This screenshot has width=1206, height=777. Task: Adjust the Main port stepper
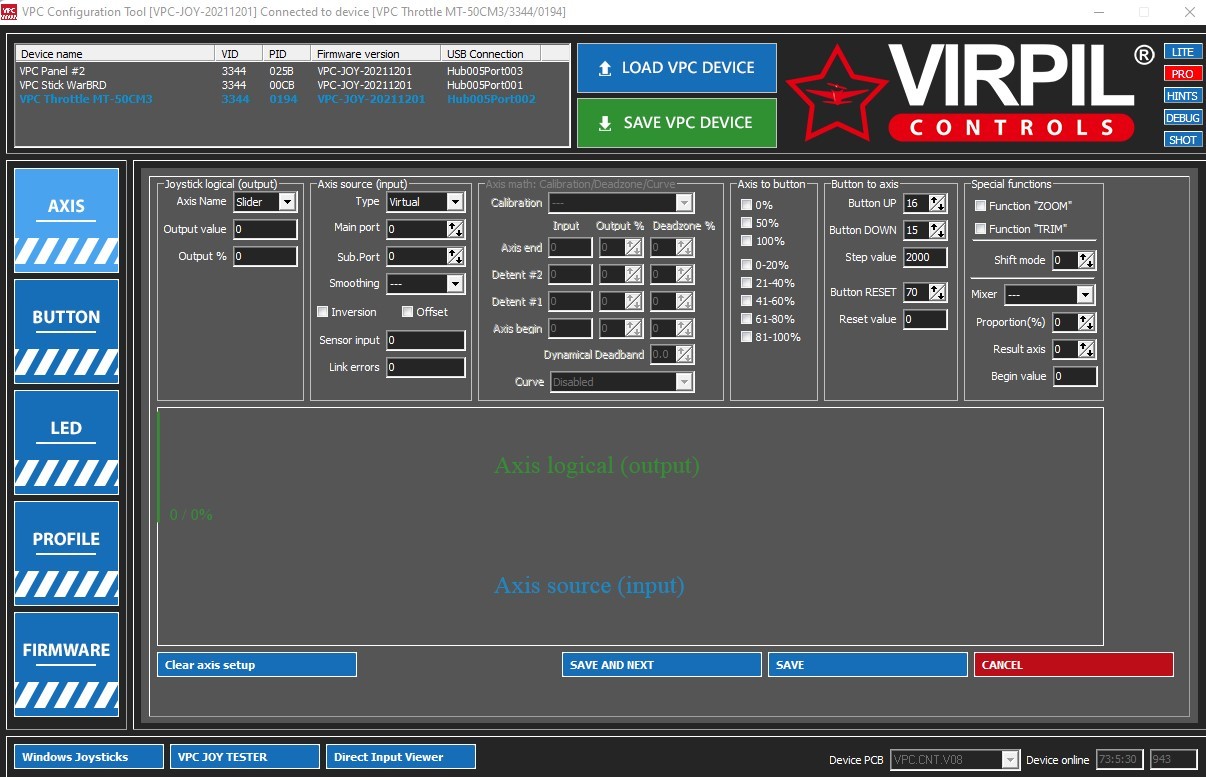(455, 229)
